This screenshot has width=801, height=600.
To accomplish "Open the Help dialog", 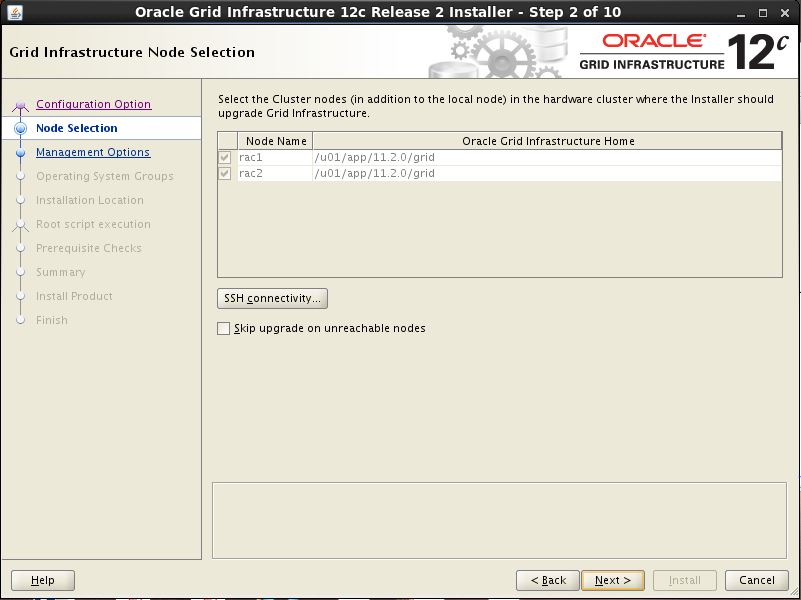I will click(x=43, y=580).
